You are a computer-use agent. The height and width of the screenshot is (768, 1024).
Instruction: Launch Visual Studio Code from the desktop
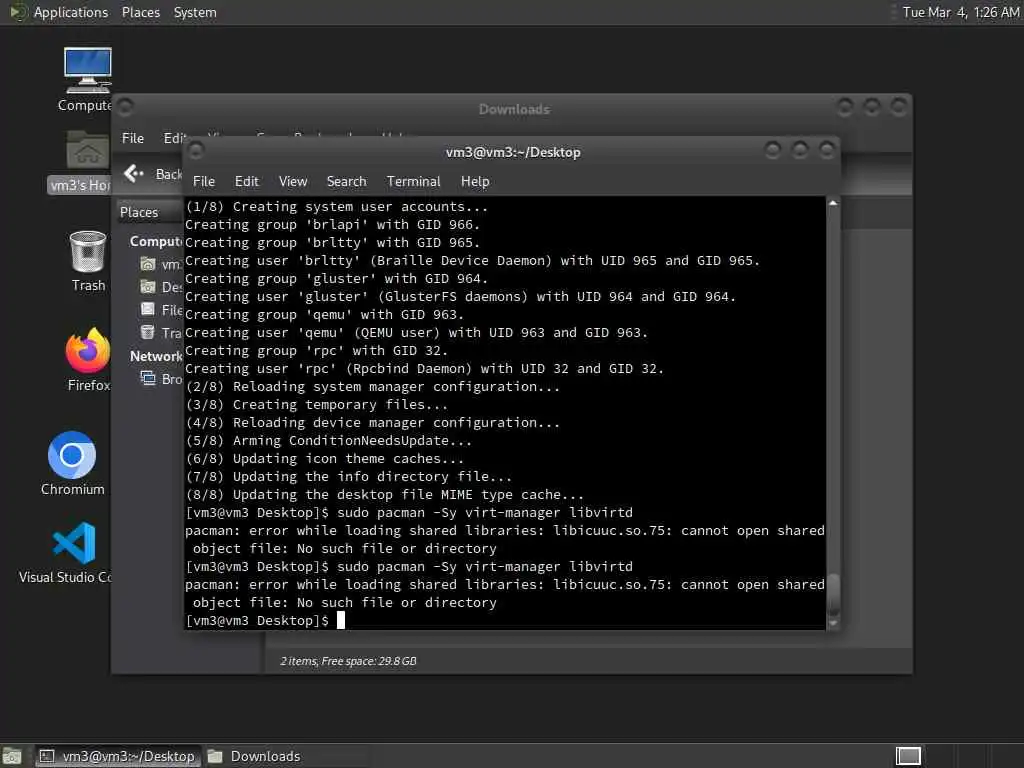coord(74,543)
